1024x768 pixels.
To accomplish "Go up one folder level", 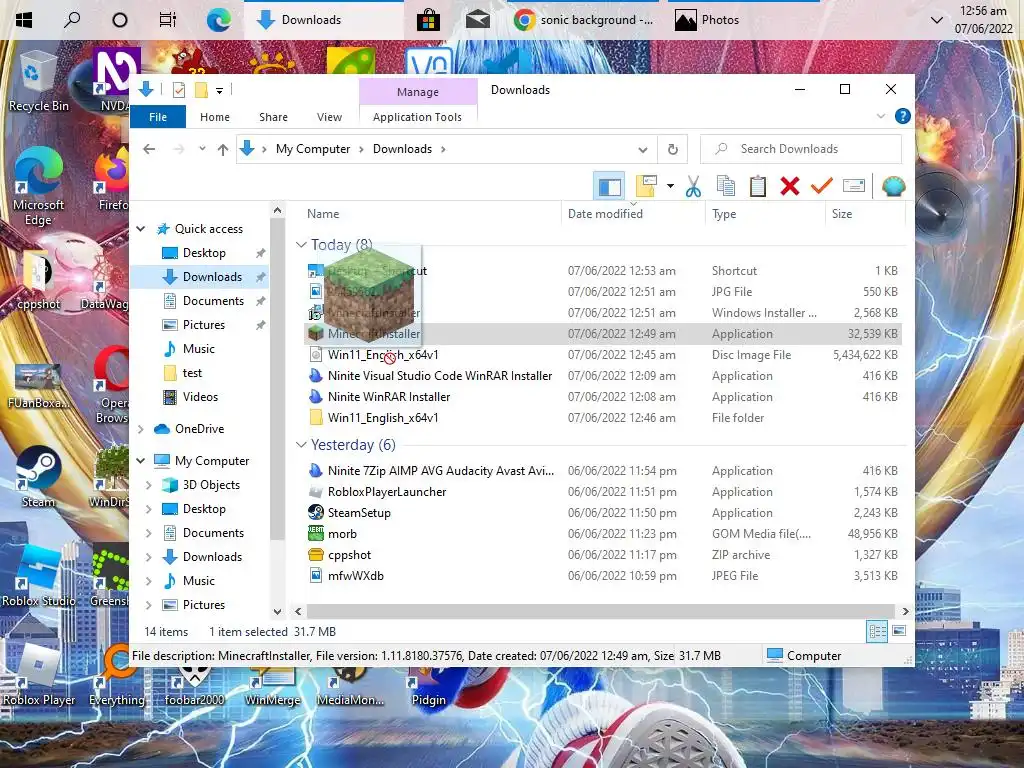I will click(x=223, y=150).
